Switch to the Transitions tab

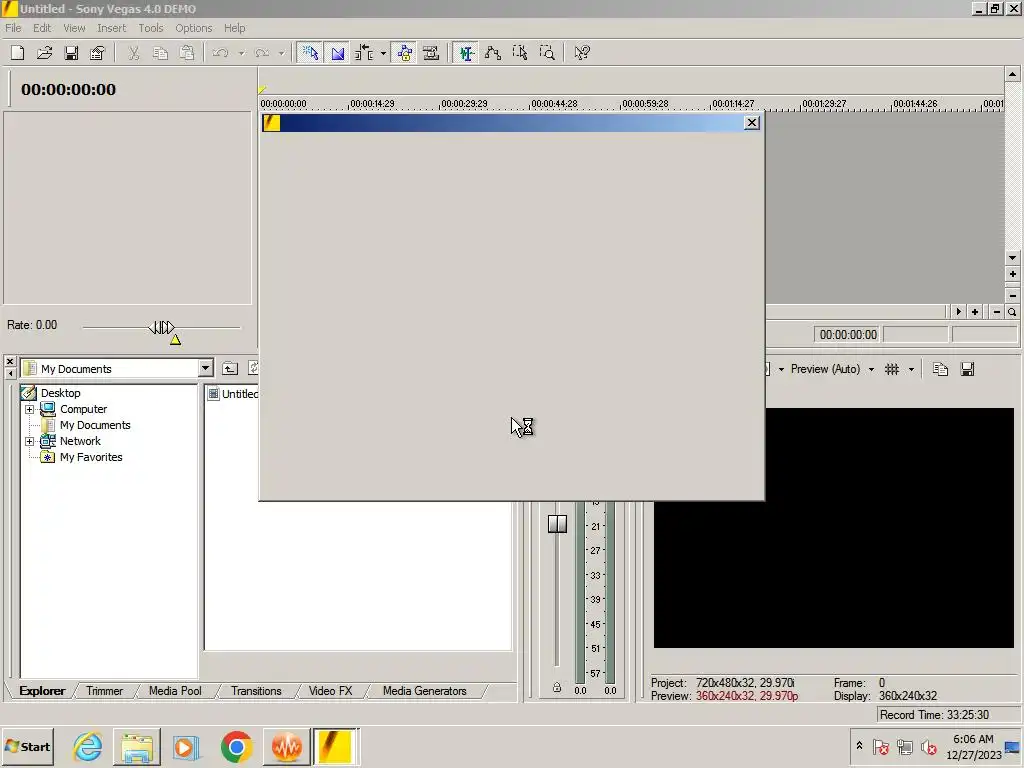256,691
